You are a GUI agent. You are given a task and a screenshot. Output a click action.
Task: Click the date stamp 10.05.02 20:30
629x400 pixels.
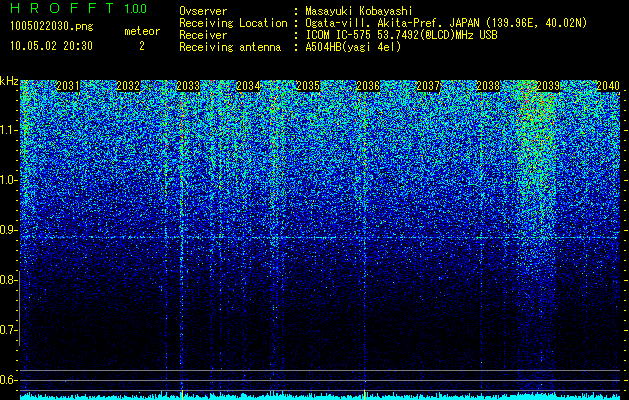pyautogui.click(x=52, y=46)
